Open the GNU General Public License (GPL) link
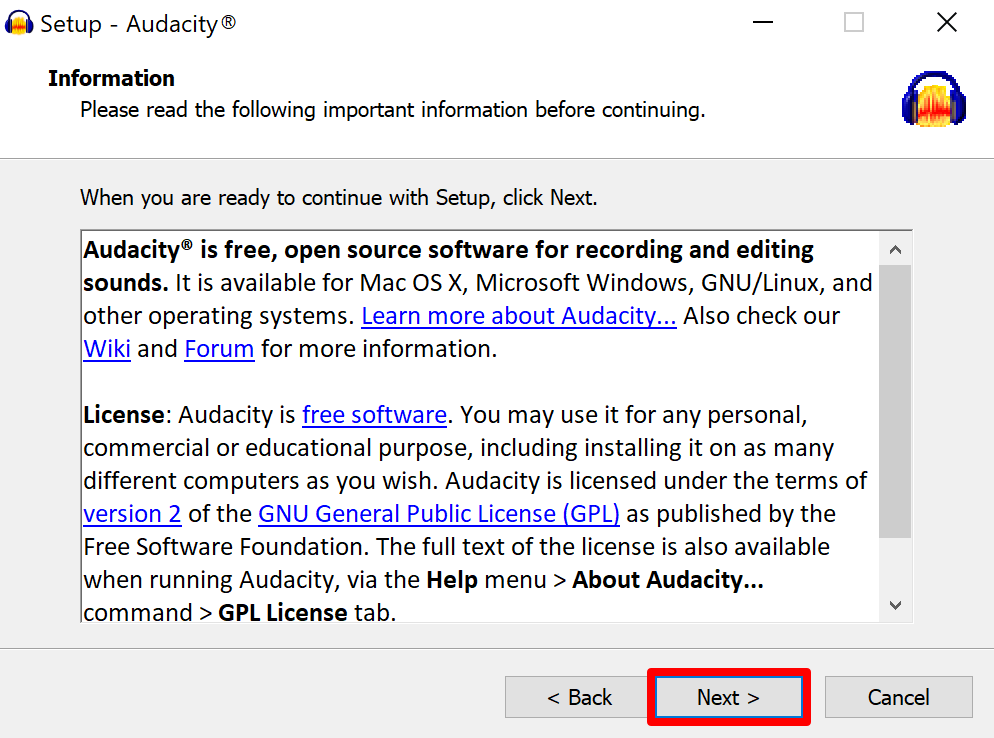 coord(439,514)
